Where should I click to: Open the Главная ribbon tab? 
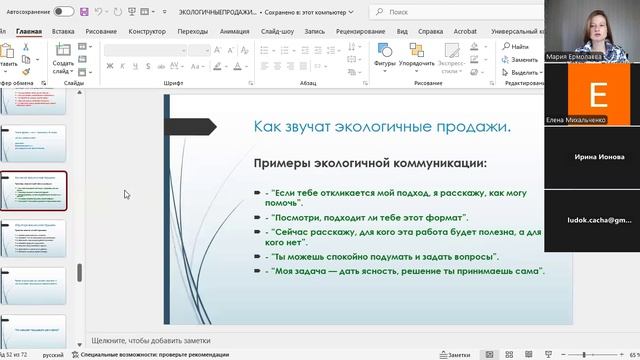click(x=29, y=31)
